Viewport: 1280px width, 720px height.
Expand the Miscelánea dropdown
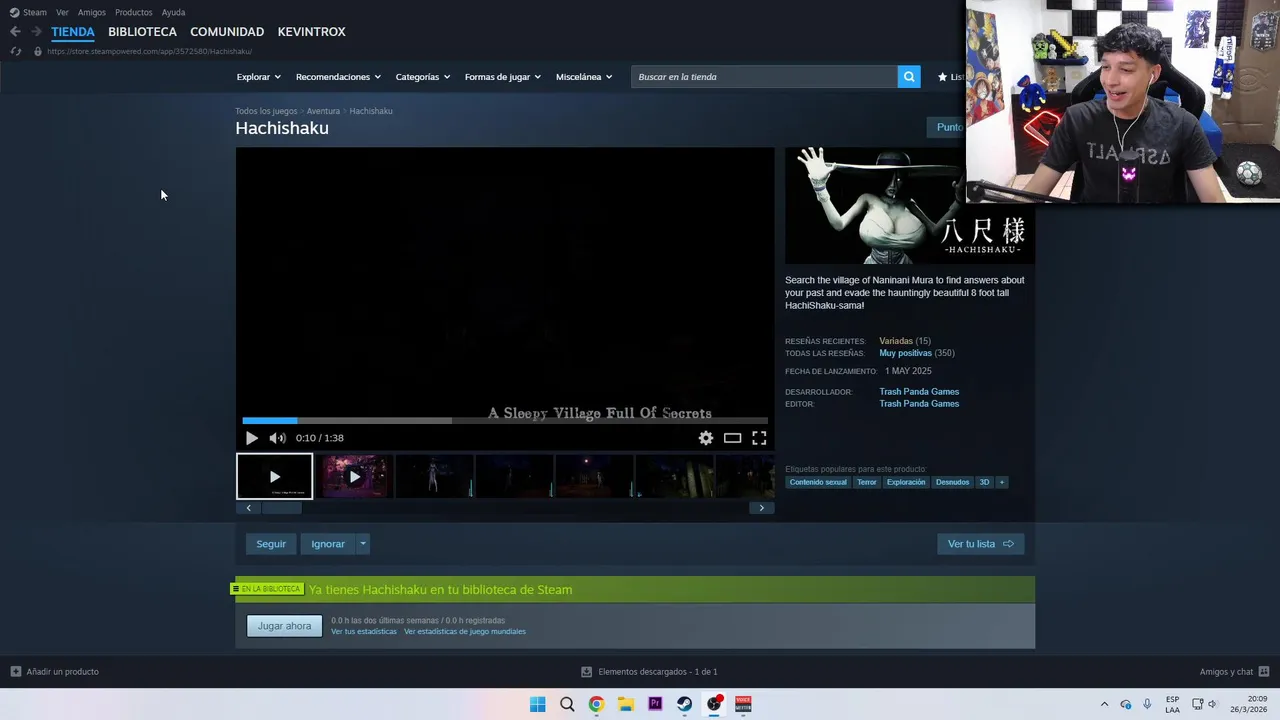pos(584,77)
